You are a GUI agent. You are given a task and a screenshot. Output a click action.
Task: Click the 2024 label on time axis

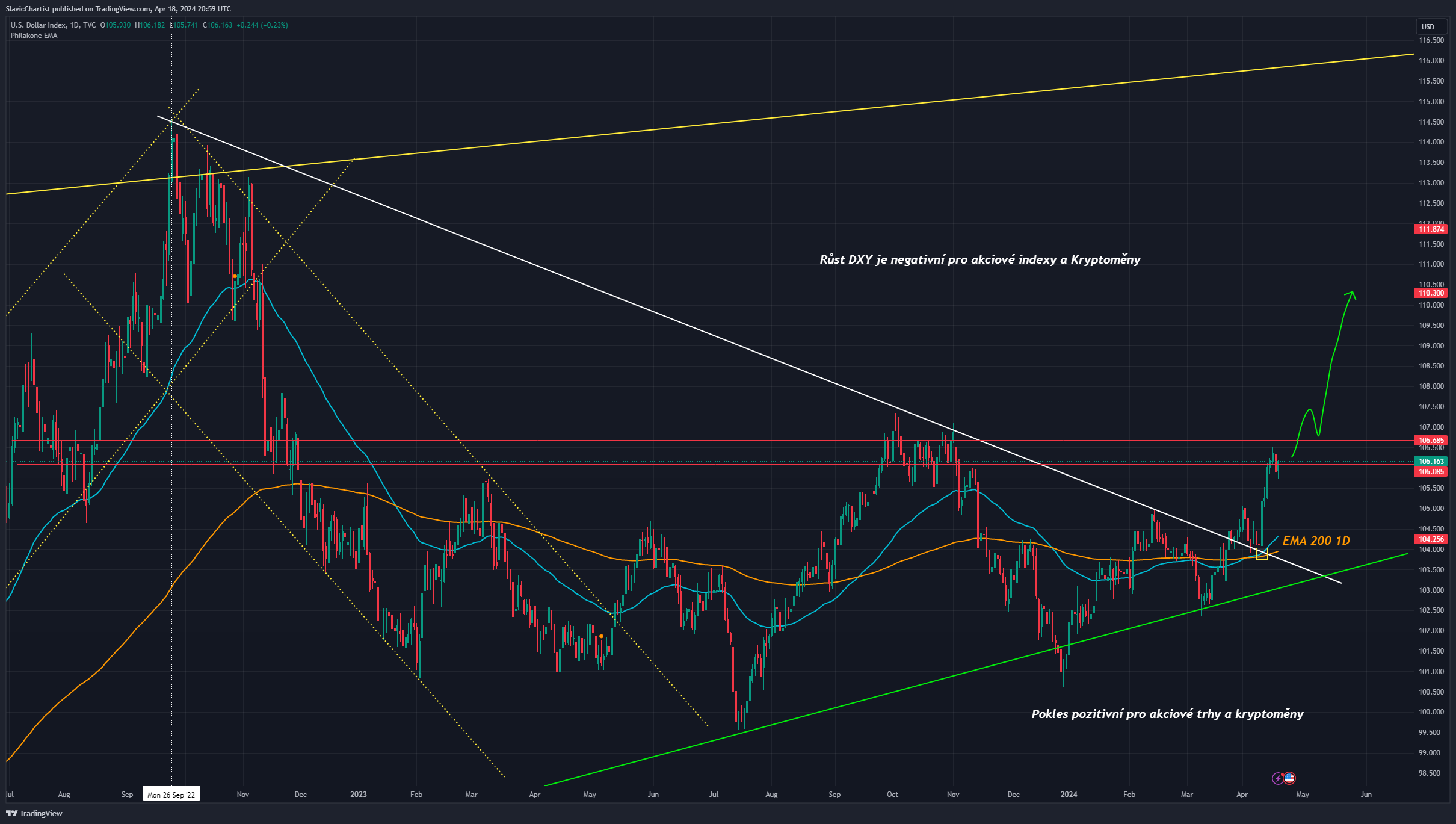(1069, 795)
